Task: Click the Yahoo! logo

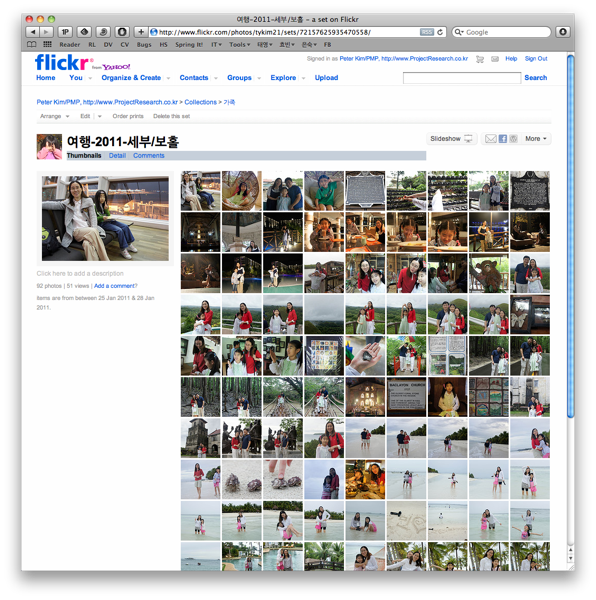Action: [x=116, y=67]
